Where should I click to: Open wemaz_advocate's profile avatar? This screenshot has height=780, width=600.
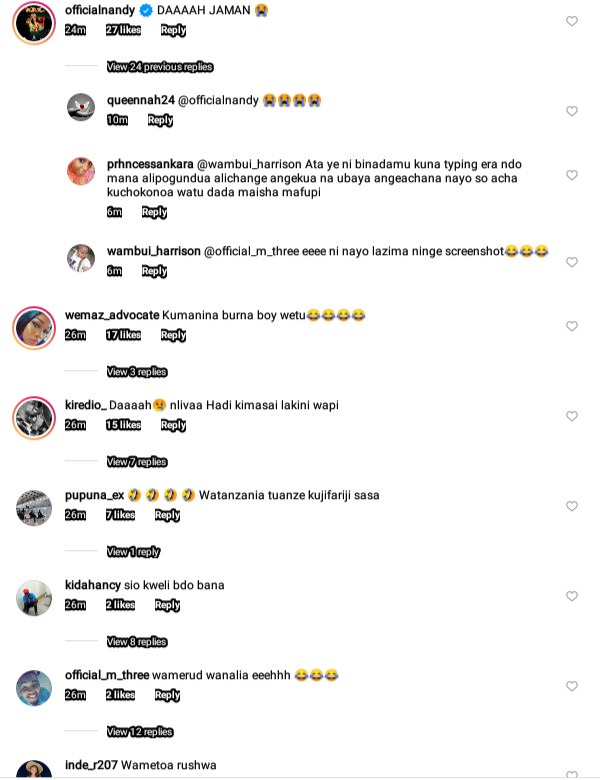click(x=34, y=328)
